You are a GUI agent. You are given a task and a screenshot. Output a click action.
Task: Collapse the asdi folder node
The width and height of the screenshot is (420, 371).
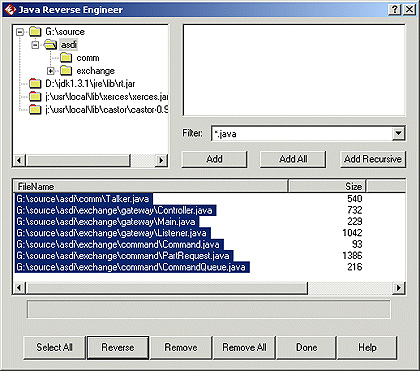click(35, 45)
